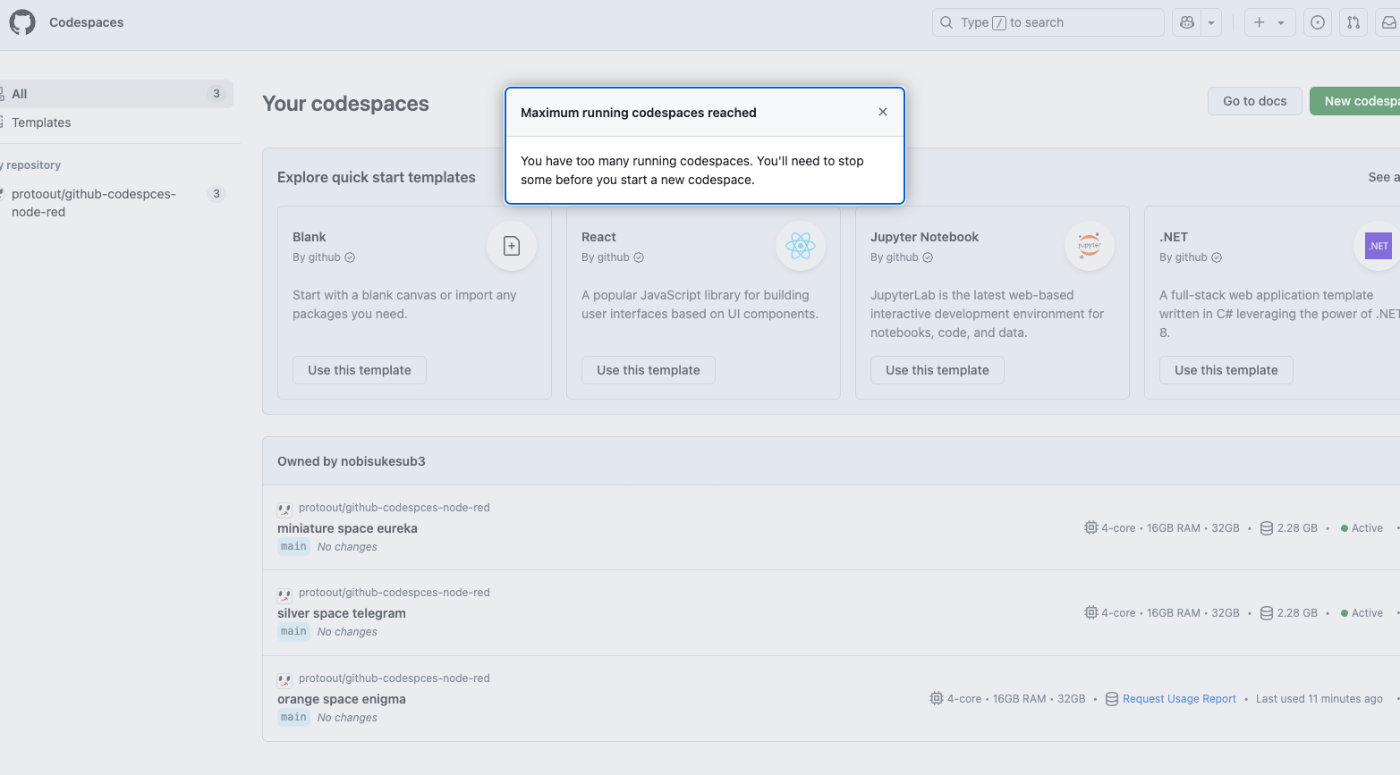The image size is (1400, 775).
Task: Open the .NET template title
Action: click(x=1174, y=237)
